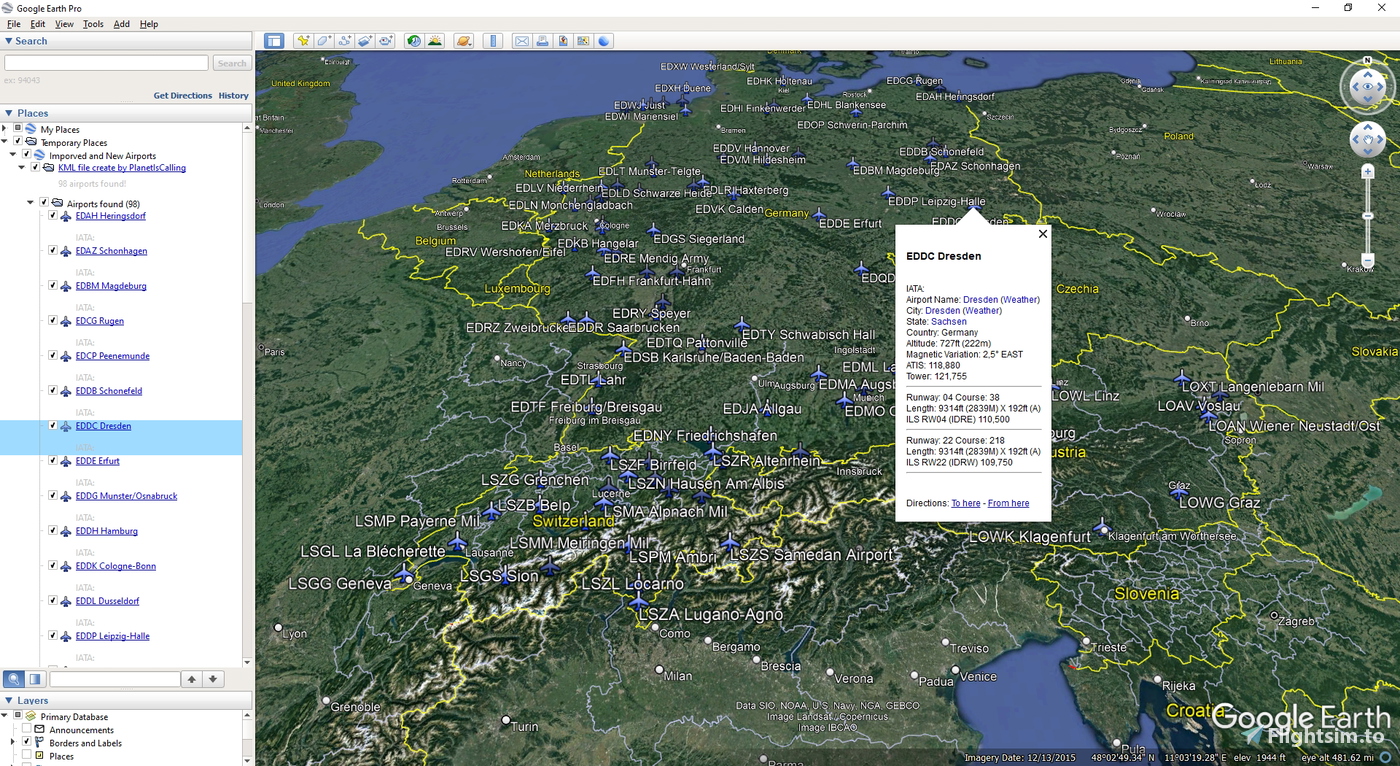Click the blue globe Earth toolbar icon

click(604, 41)
